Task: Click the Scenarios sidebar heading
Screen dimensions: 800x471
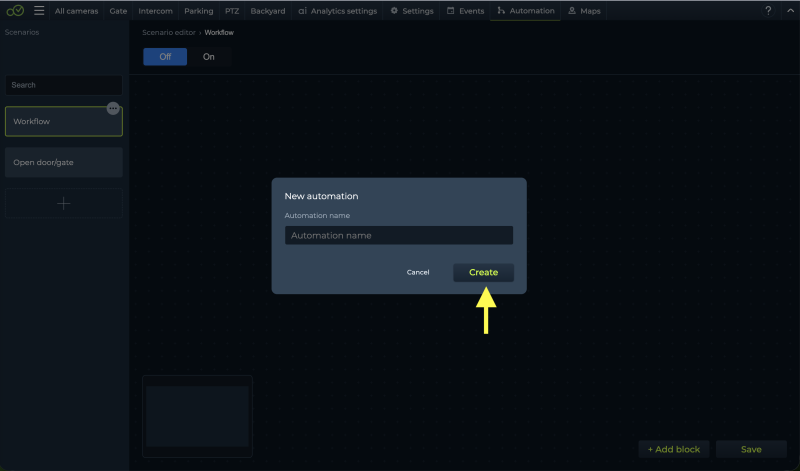Action: pos(22,32)
